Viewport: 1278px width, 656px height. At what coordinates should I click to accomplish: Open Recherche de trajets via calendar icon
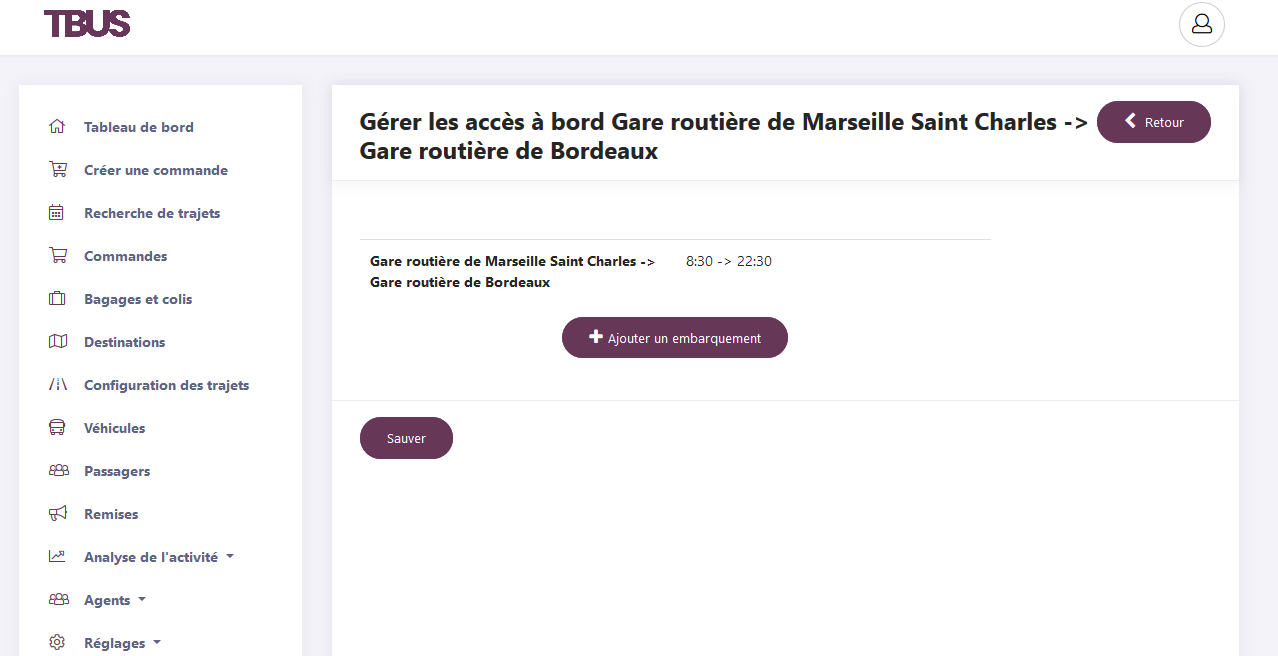[x=57, y=212]
